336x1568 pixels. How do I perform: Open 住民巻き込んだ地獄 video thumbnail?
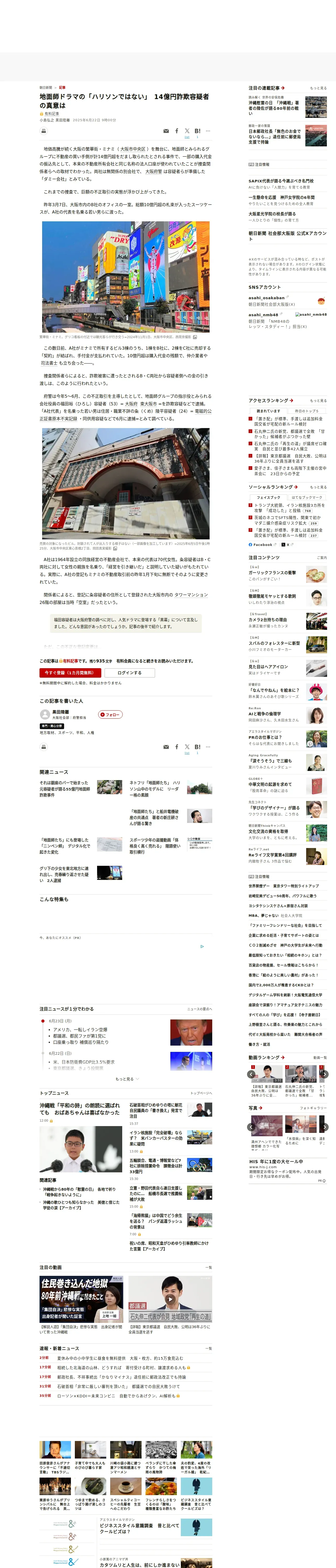pyautogui.click(x=82, y=1299)
